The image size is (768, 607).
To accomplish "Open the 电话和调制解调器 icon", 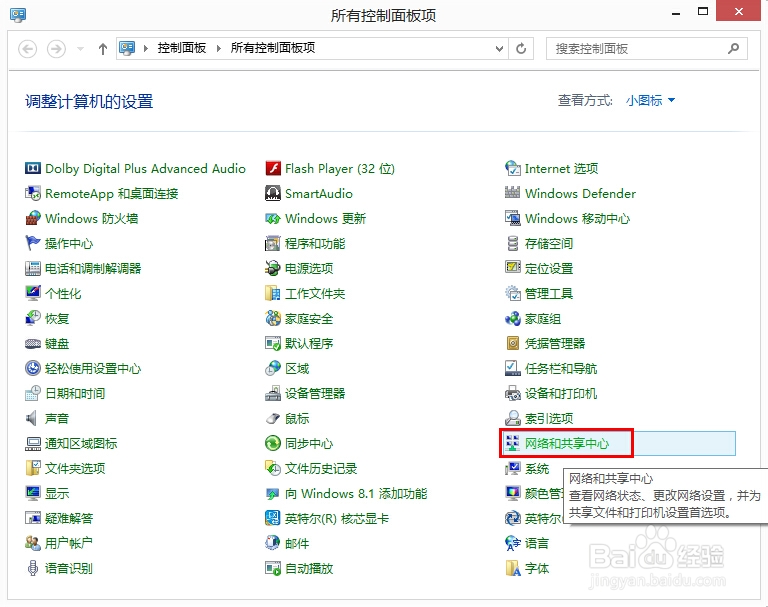I will point(32,268).
